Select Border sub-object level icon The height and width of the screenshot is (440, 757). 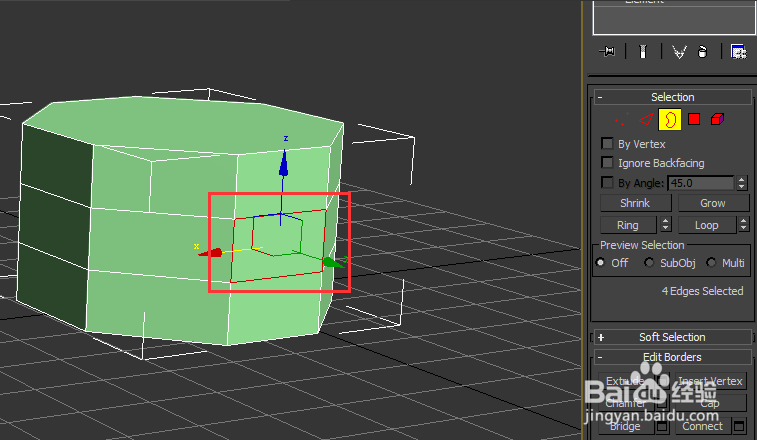(x=670, y=120)
